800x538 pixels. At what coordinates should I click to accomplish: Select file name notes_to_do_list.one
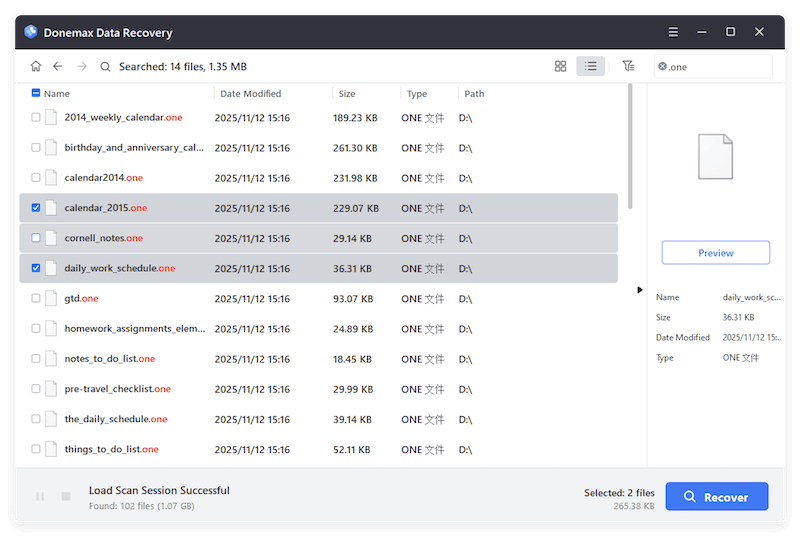110,358
